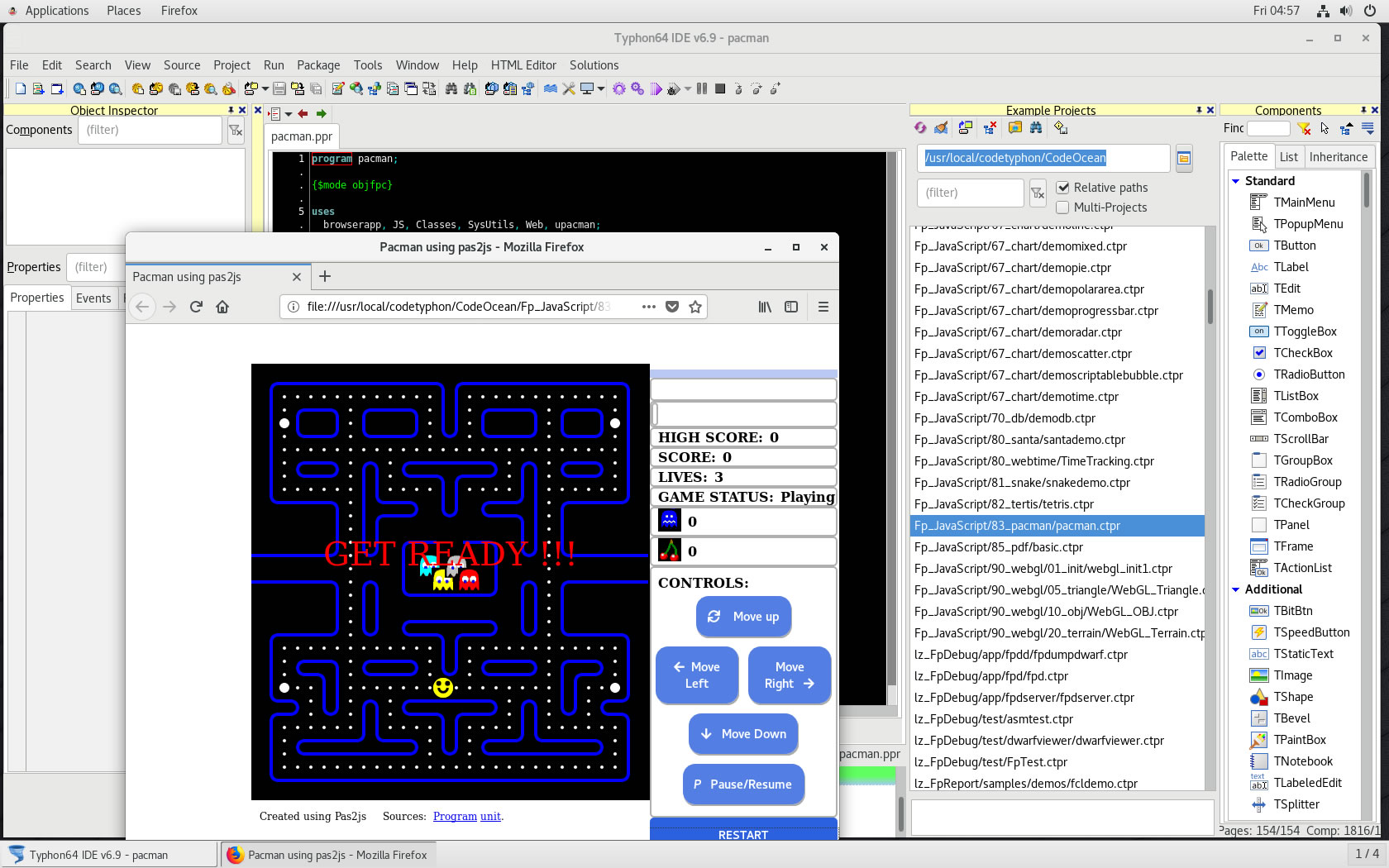1389x868 pixels.
Task: Enable the Multi-Projects checkbox
Action: (x=1063, y=207)
